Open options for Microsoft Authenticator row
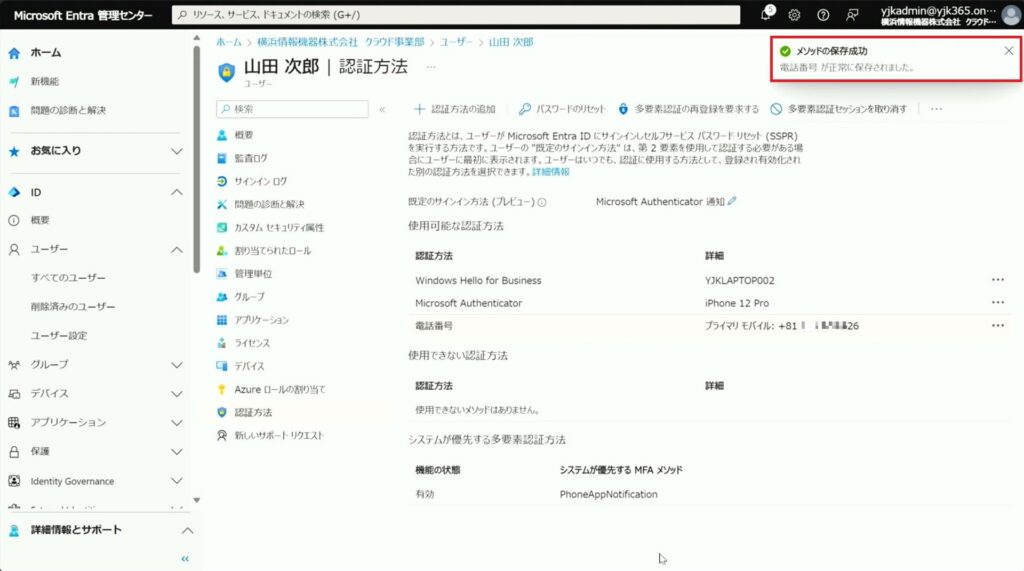This screenshot has height=571, width=1024. pos(997,302)
